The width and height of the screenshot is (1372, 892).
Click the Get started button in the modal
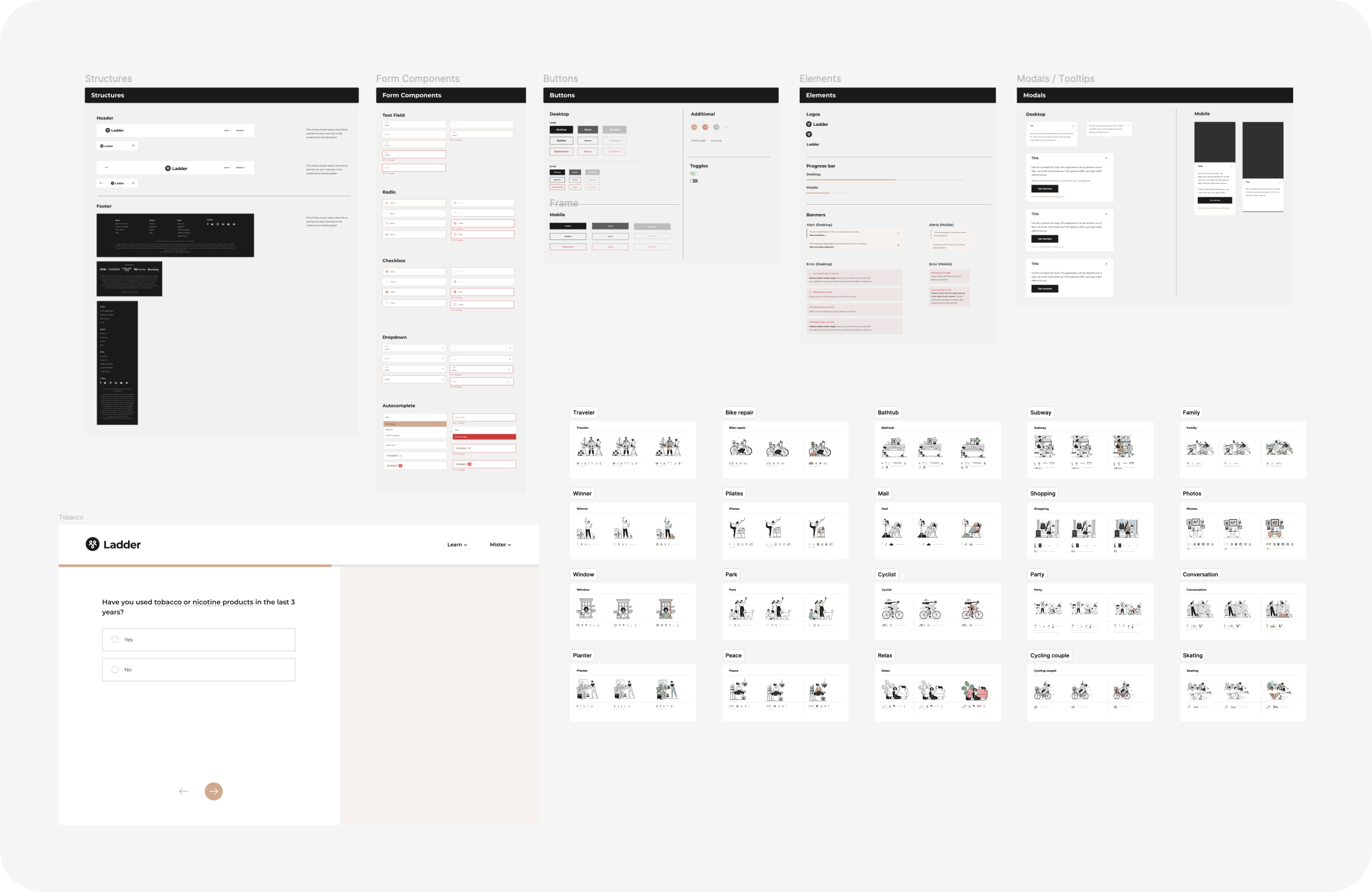click(1045, 188)
